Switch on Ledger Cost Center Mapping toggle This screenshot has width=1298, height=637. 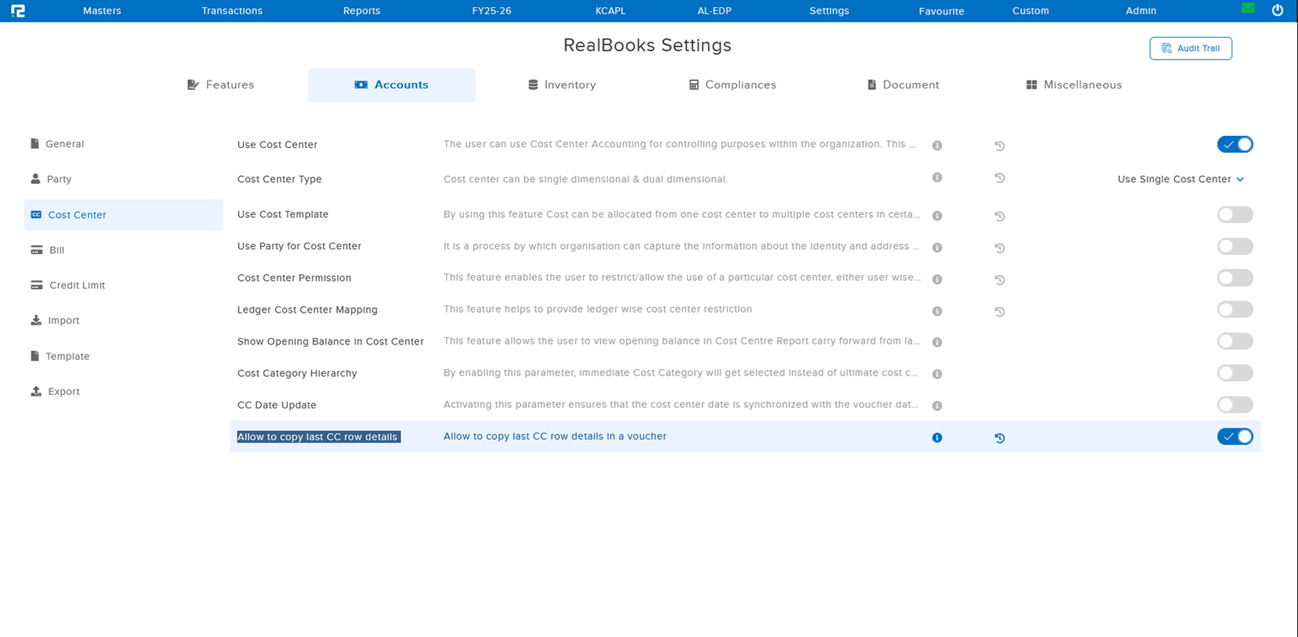[x=1235, y=310]
